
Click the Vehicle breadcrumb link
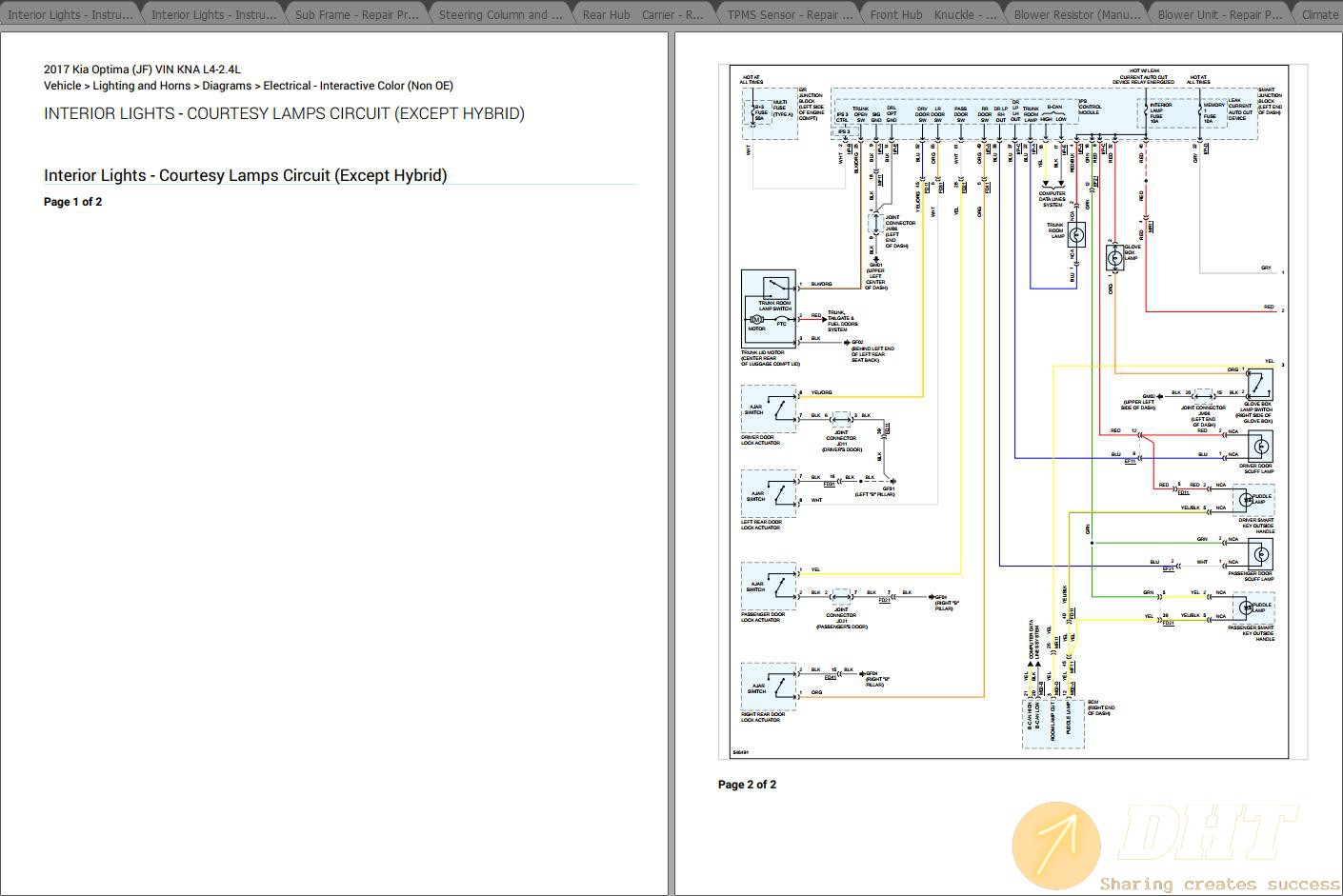point(62,86)
